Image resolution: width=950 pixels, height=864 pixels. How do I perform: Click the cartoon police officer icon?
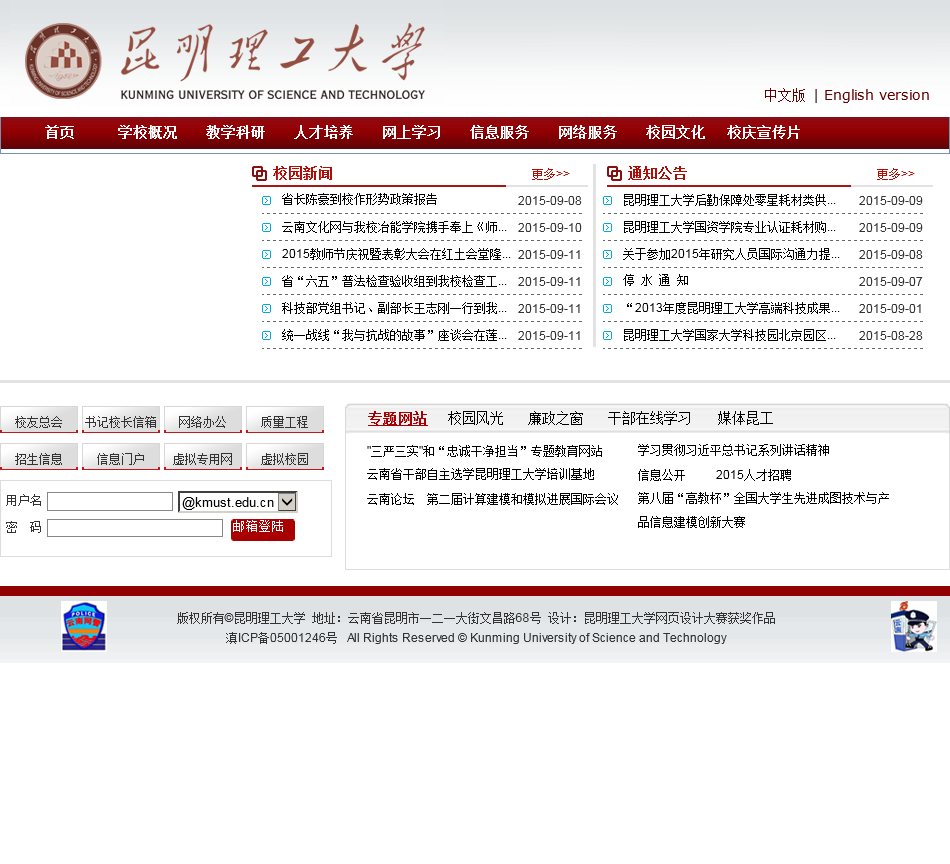coord(914,626)
